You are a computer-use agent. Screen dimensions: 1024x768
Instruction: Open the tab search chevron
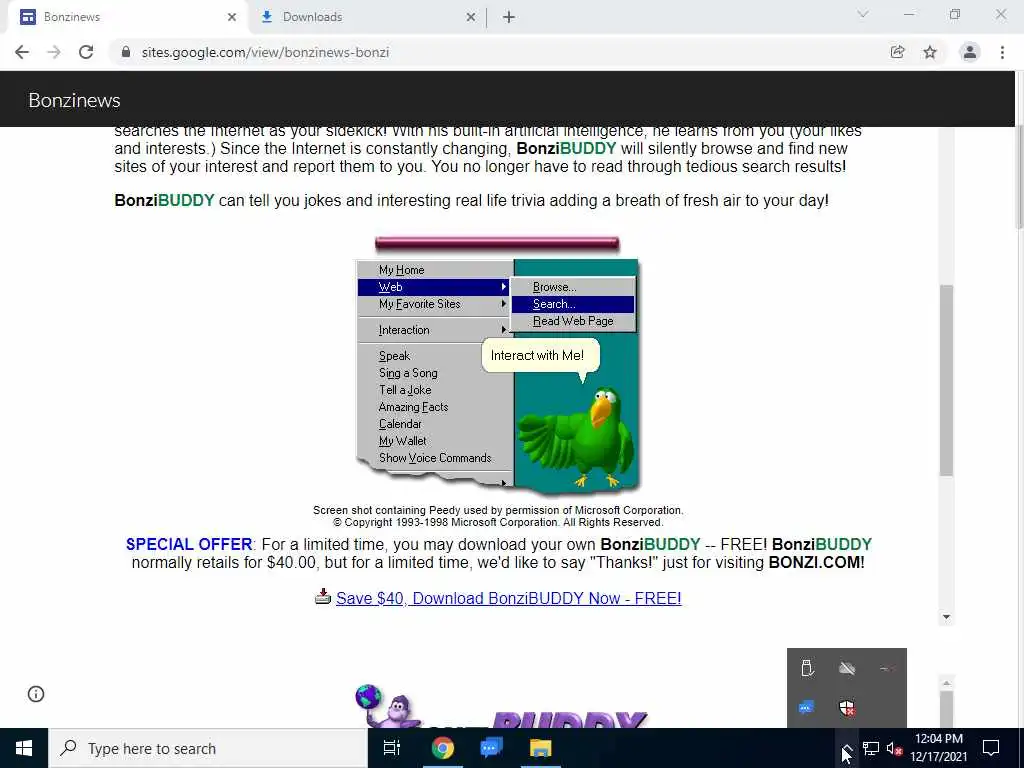click(x=863, y=14)
